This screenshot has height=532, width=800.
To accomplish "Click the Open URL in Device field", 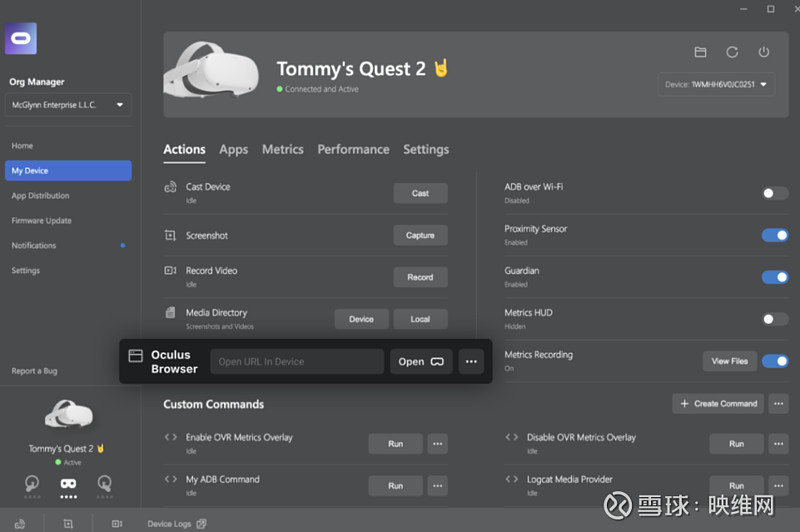I will 297,361.
